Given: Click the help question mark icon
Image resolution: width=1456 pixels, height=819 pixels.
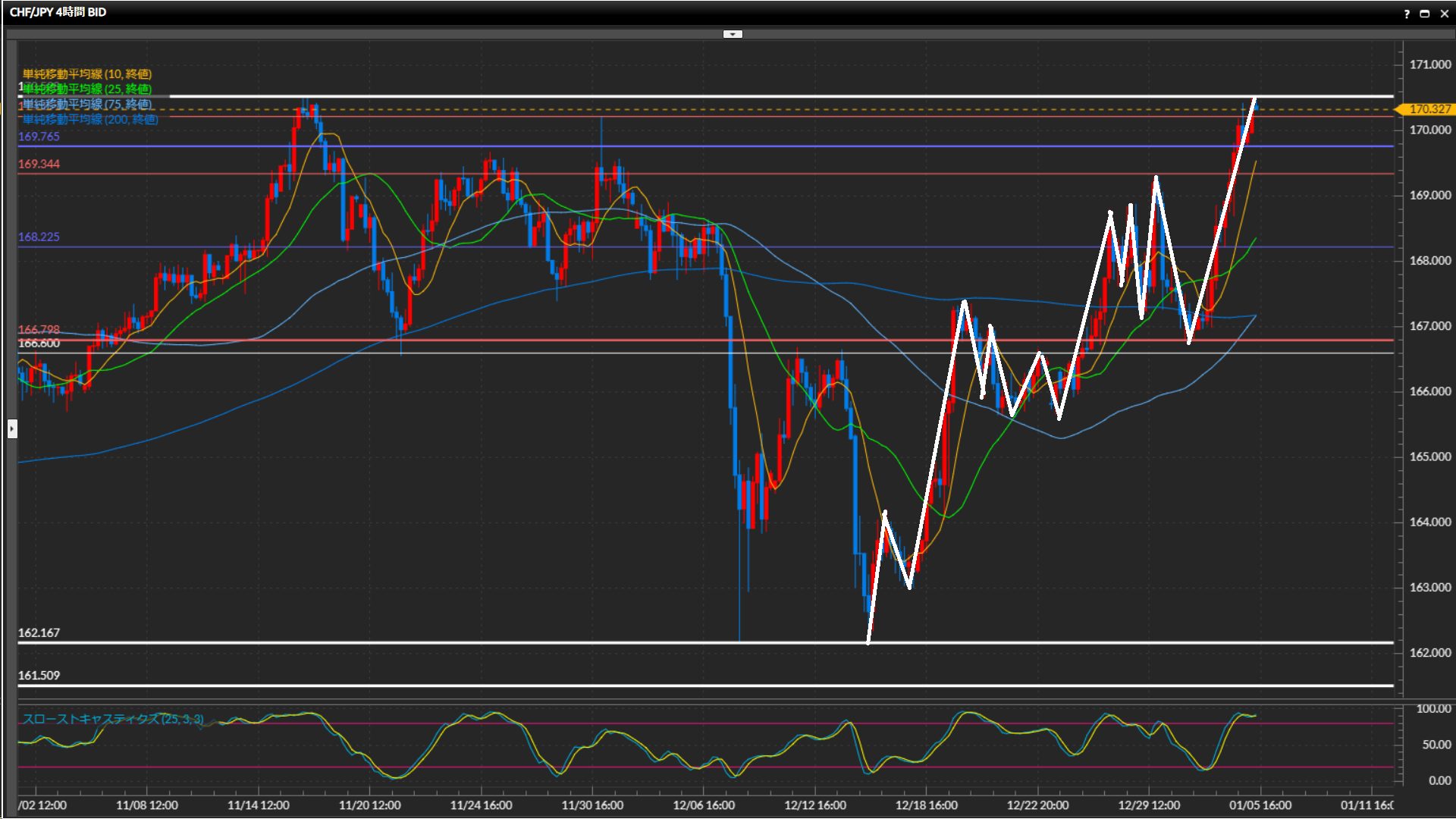Looking at the screenshot, I should click(x=1407, y=14).
